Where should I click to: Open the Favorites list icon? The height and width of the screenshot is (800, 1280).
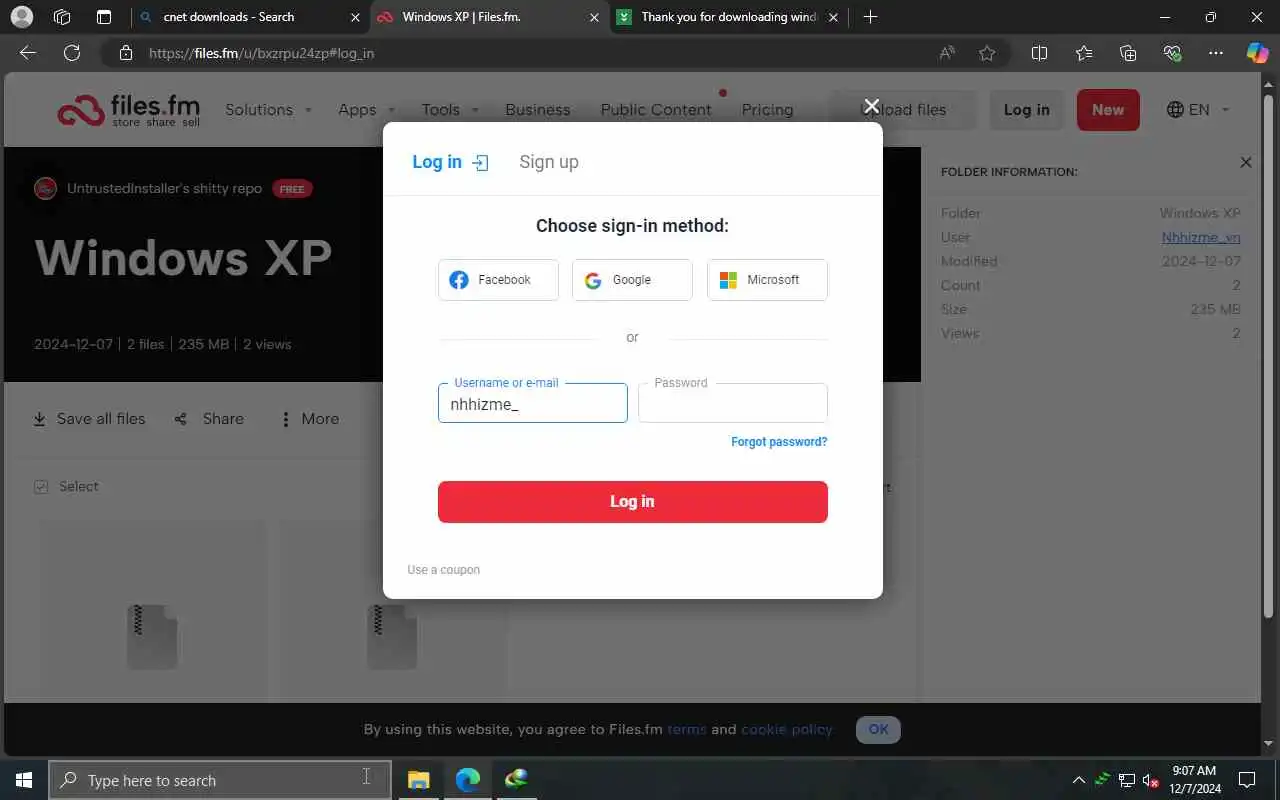1084,53
